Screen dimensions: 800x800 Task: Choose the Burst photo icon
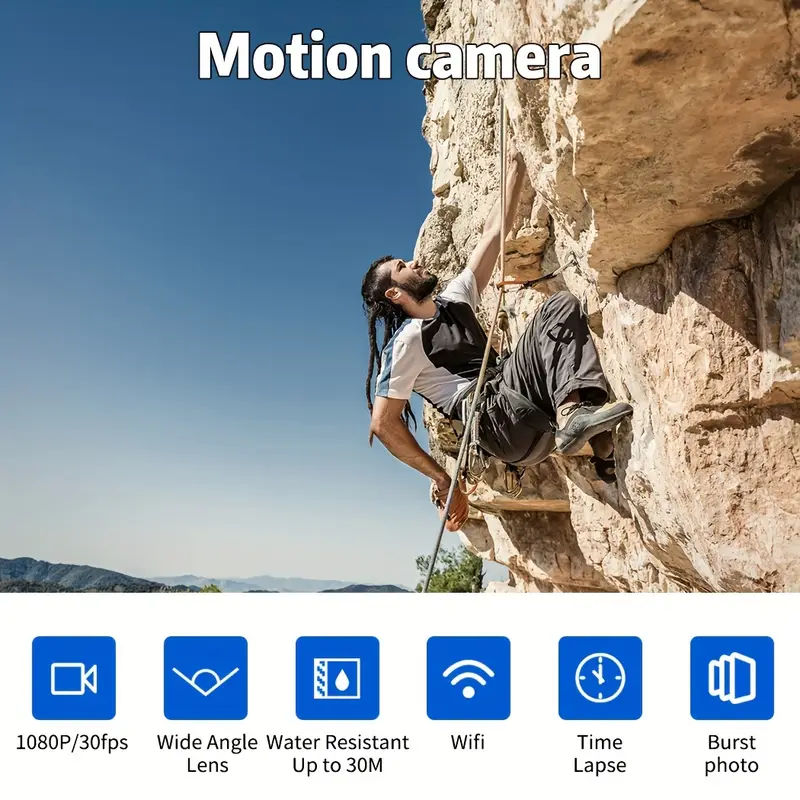pos(732,678)
